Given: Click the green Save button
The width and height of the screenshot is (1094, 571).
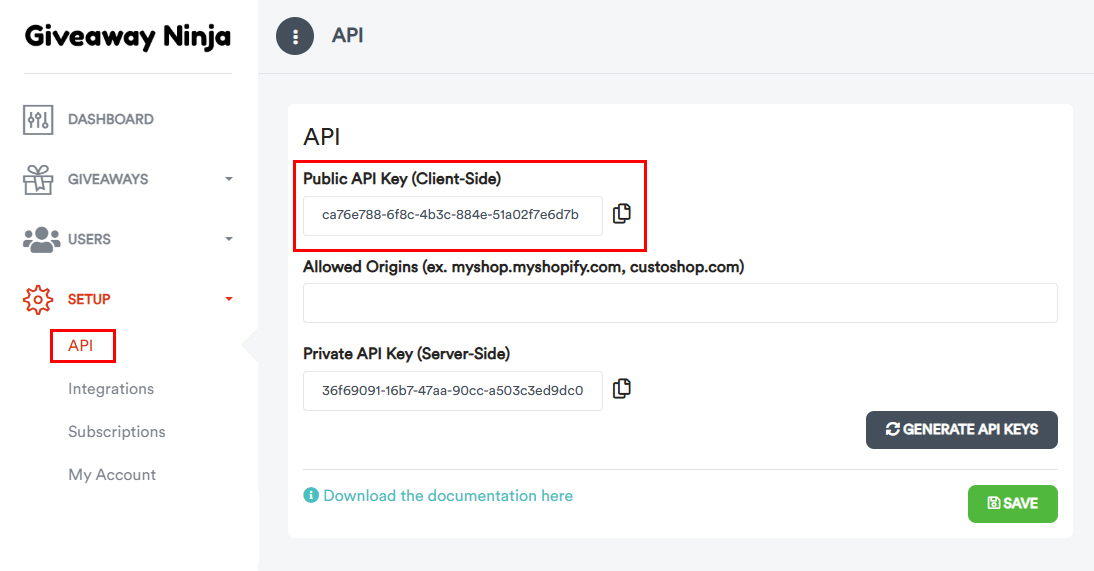Looking at the screenshot, I should [x=1012, y=504].
